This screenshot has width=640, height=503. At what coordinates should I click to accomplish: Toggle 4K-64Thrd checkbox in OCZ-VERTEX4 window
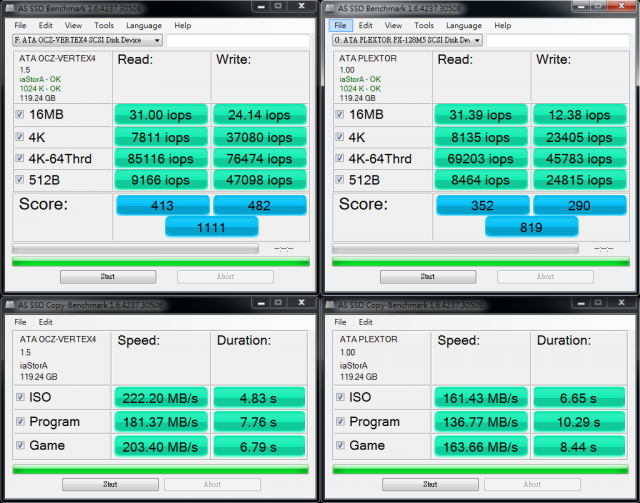20,158
